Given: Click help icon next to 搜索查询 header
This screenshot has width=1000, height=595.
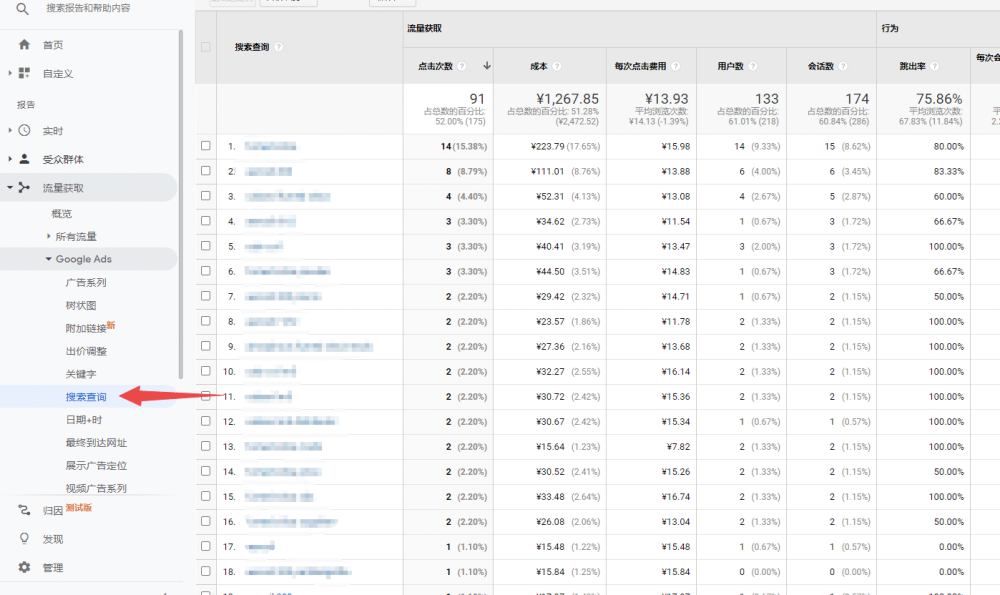Looking at the screenshot, I should coord(279,47).
